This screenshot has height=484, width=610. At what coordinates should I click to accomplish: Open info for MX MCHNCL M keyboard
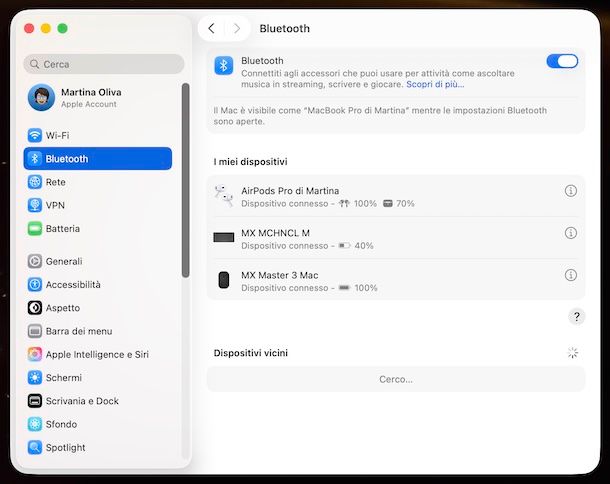click(x=570, y=233)
